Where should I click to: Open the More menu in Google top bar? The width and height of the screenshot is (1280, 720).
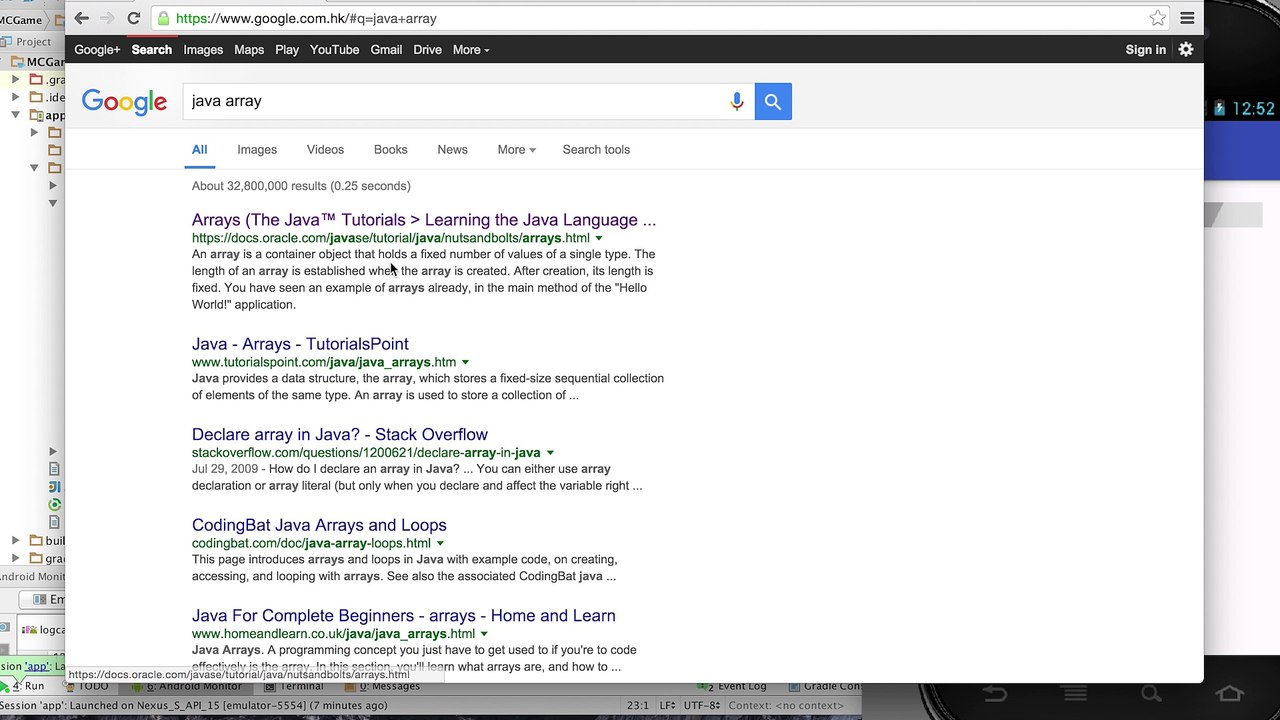click(471, 50)
